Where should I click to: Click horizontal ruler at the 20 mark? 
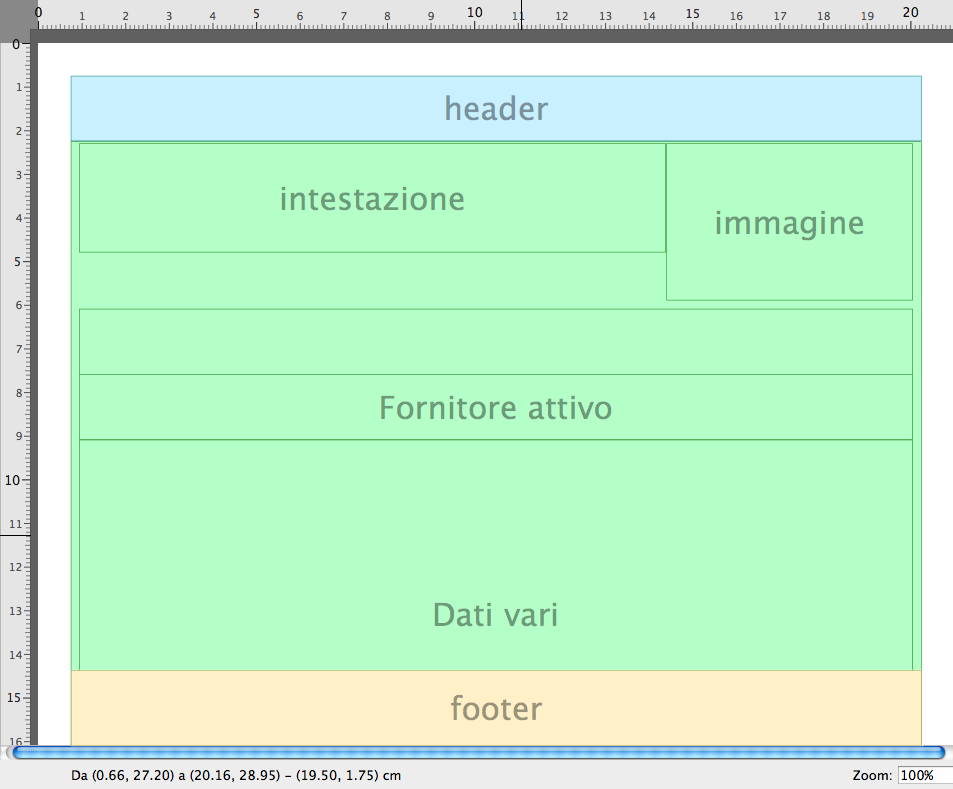[910, 14]
